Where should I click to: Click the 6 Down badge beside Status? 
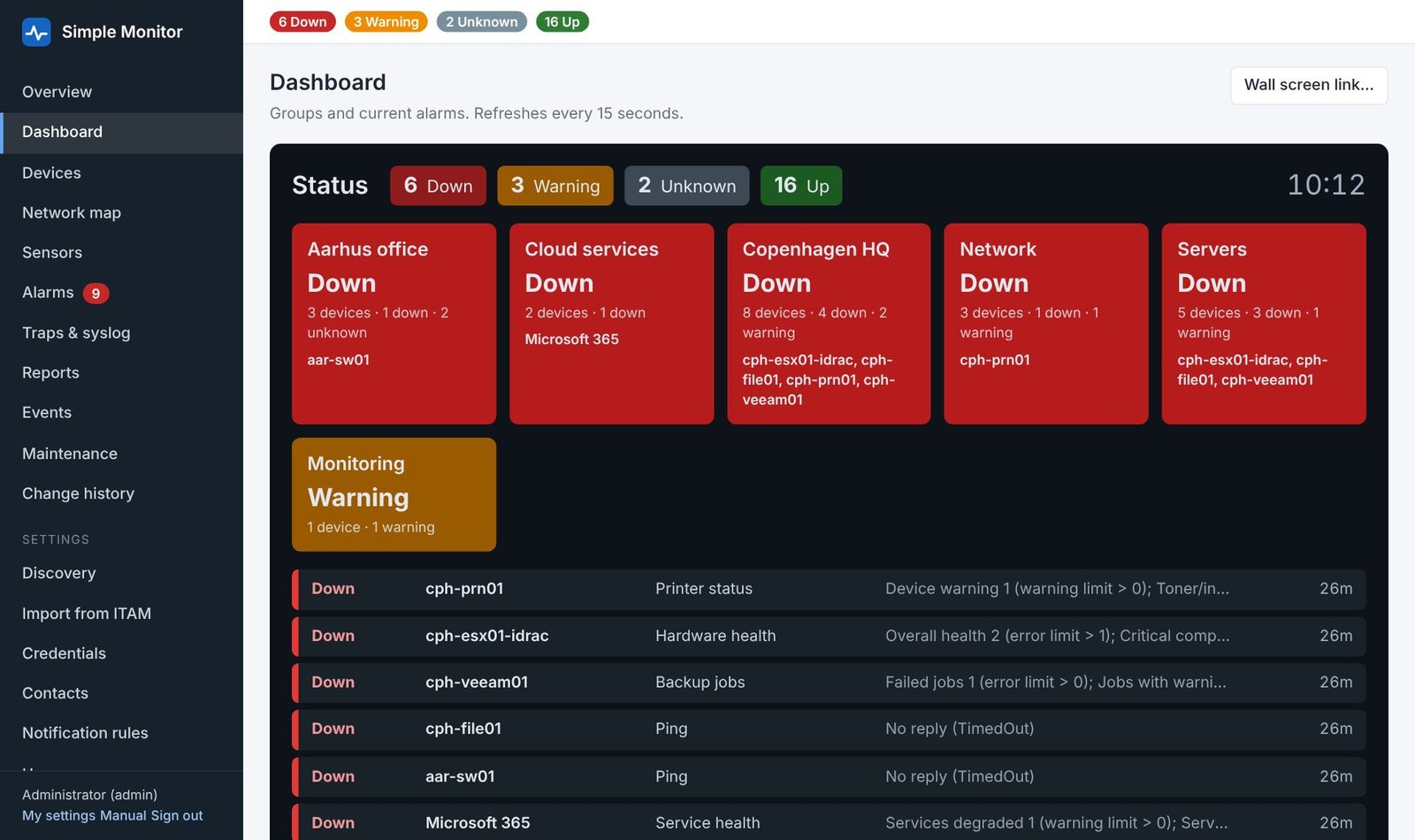tap(438, 186)
